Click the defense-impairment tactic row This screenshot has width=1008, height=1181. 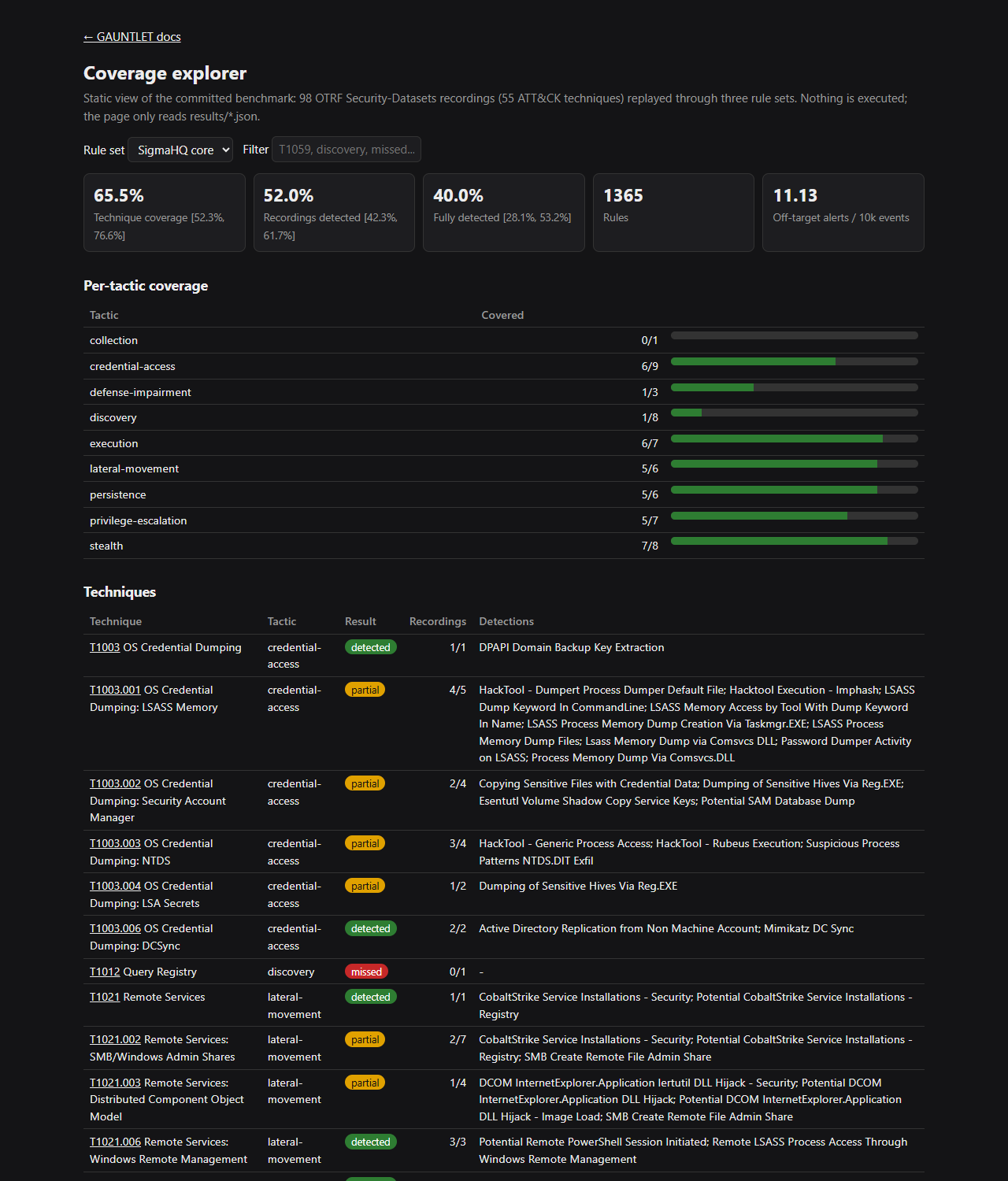pyautogui.click(x=504, y=392)
